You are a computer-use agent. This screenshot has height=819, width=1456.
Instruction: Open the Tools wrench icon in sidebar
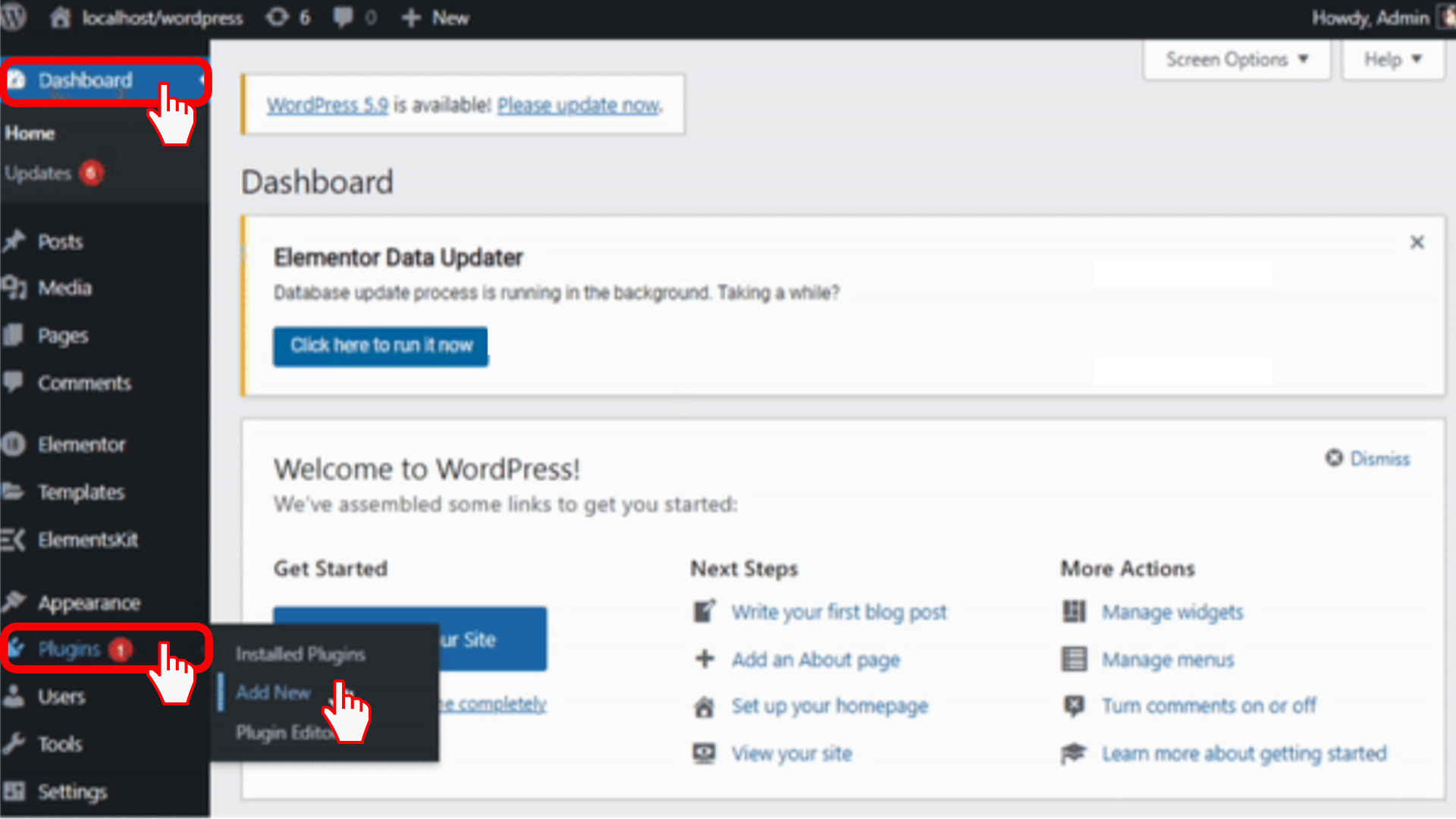point(14,743)
